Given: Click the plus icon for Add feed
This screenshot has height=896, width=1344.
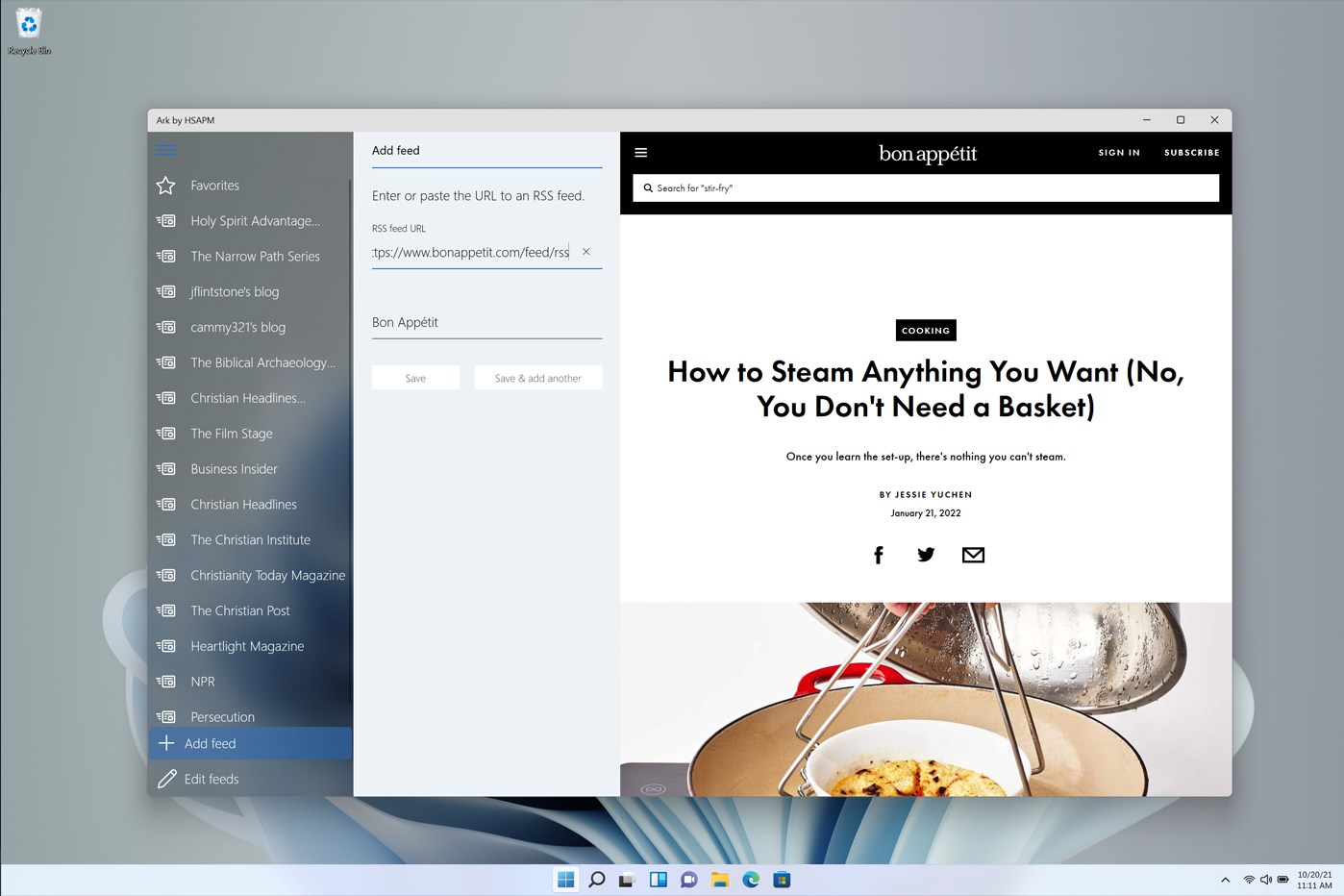Looking at the screenshot, I should point(165,743).
